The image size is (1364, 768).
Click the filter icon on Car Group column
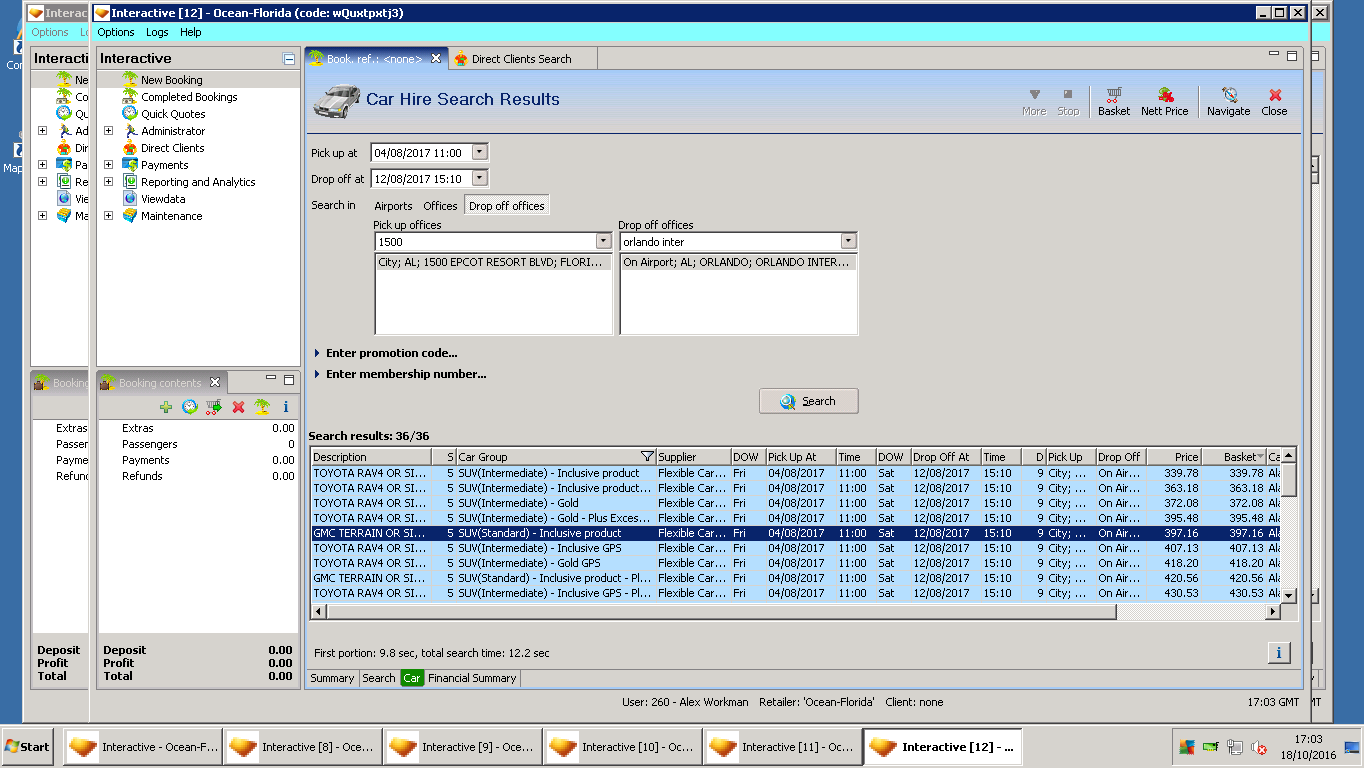(647, 457)
